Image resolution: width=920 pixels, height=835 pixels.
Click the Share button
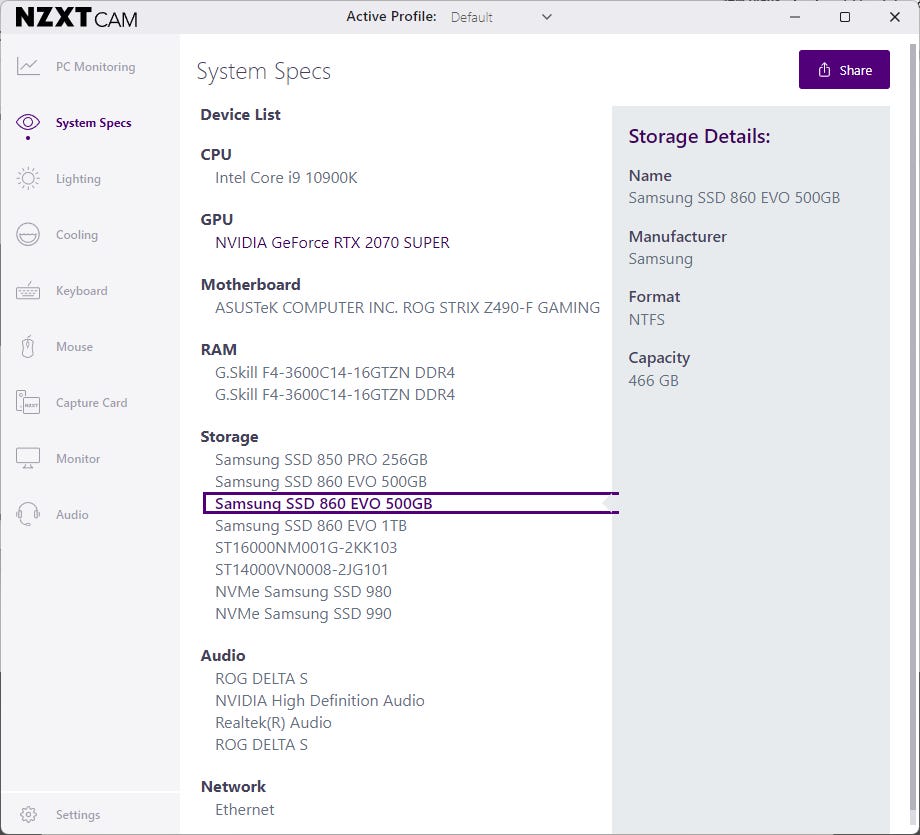point(844,70)
